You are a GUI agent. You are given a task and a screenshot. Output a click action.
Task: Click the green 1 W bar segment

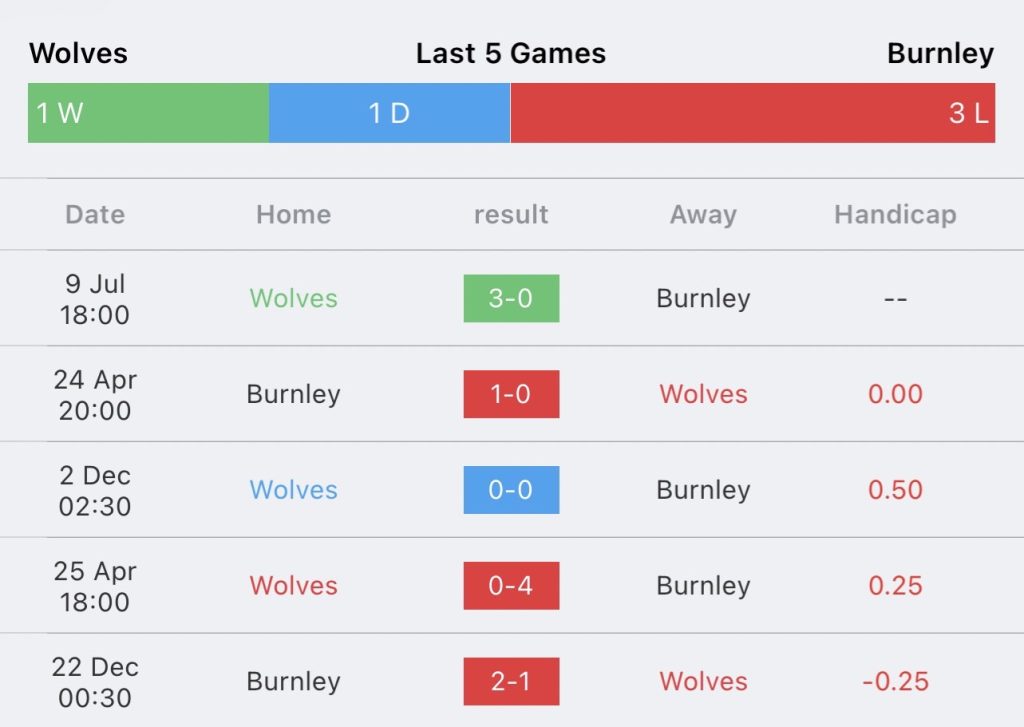coord(148,113)
